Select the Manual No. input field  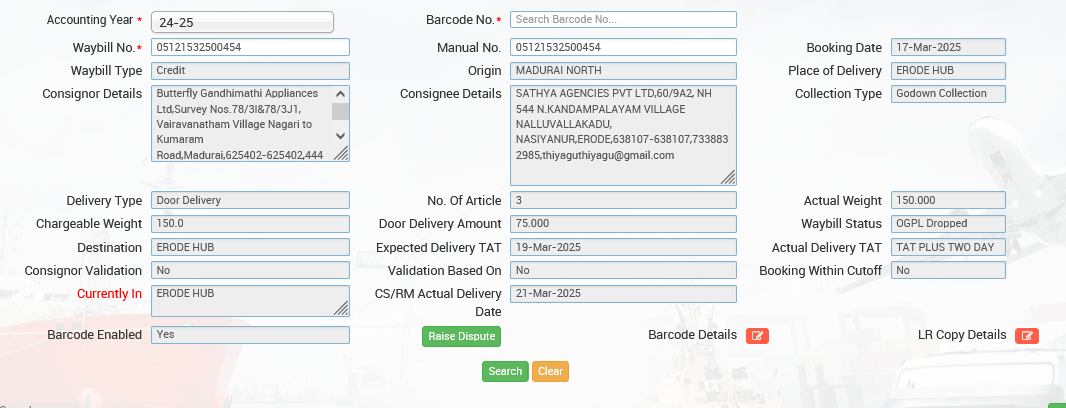pos(623,47)
